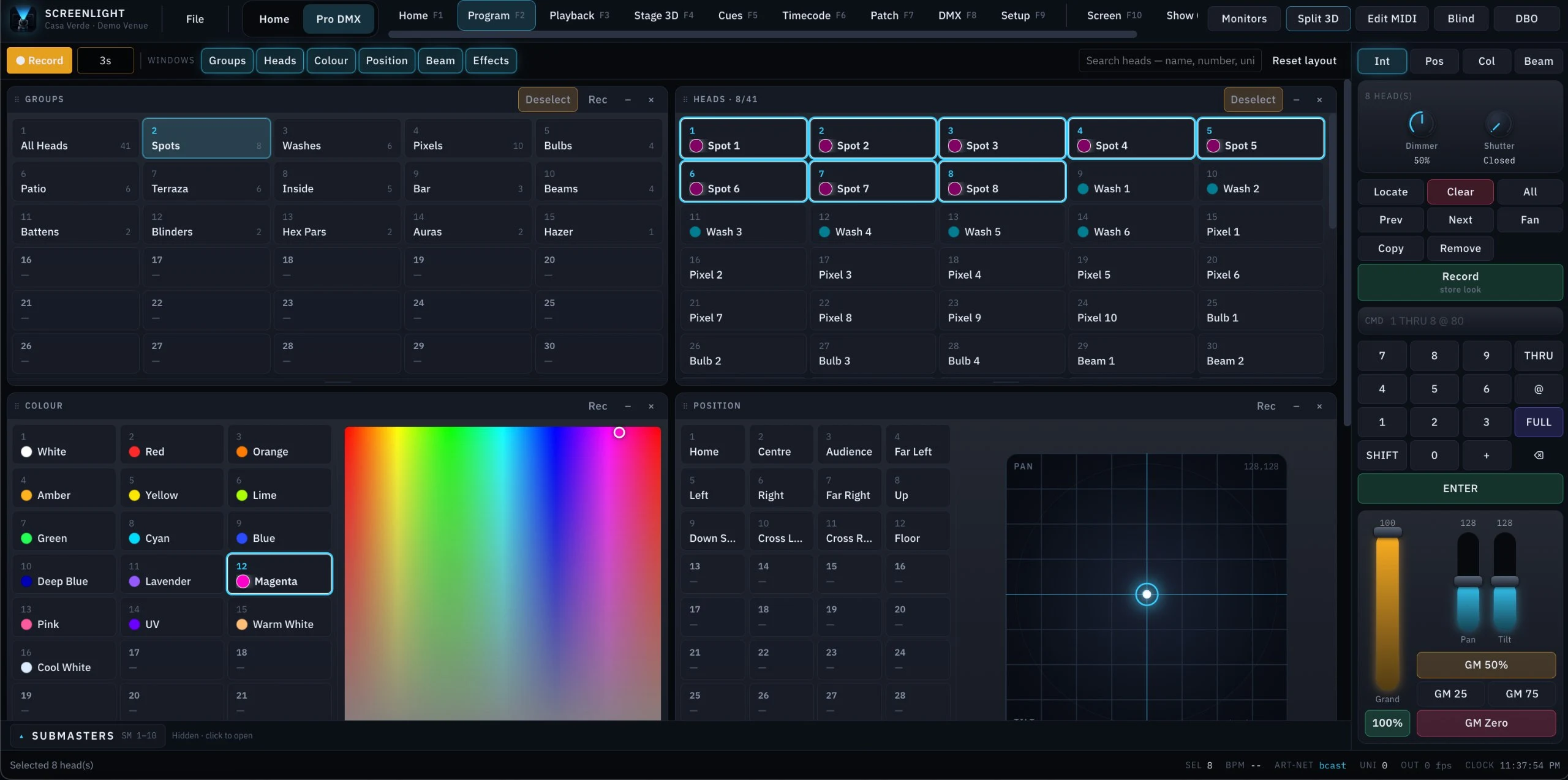Screen dimensions: 1568x780
Task: Click the Heads panel drag handle icon
Action: pos(685,99)
